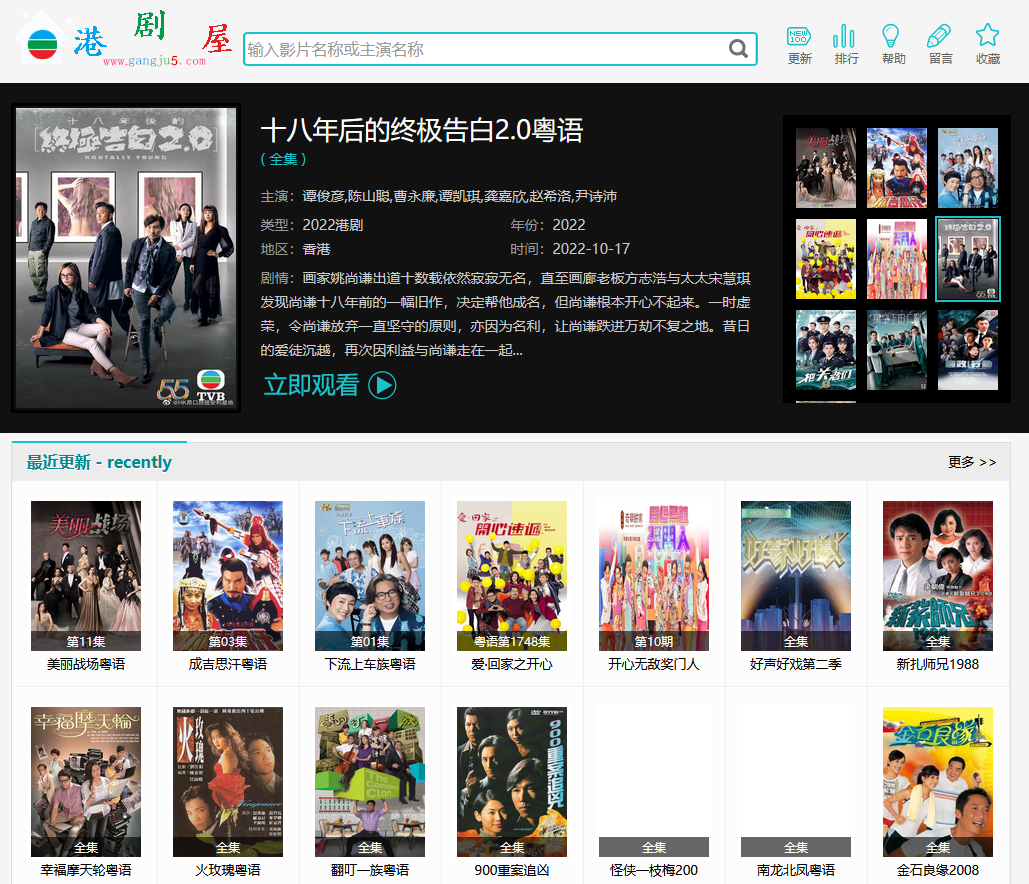Click 全集 badge above 南龙北凤粤语
This screenshot has height=884, width=1029.
(796, 847)
